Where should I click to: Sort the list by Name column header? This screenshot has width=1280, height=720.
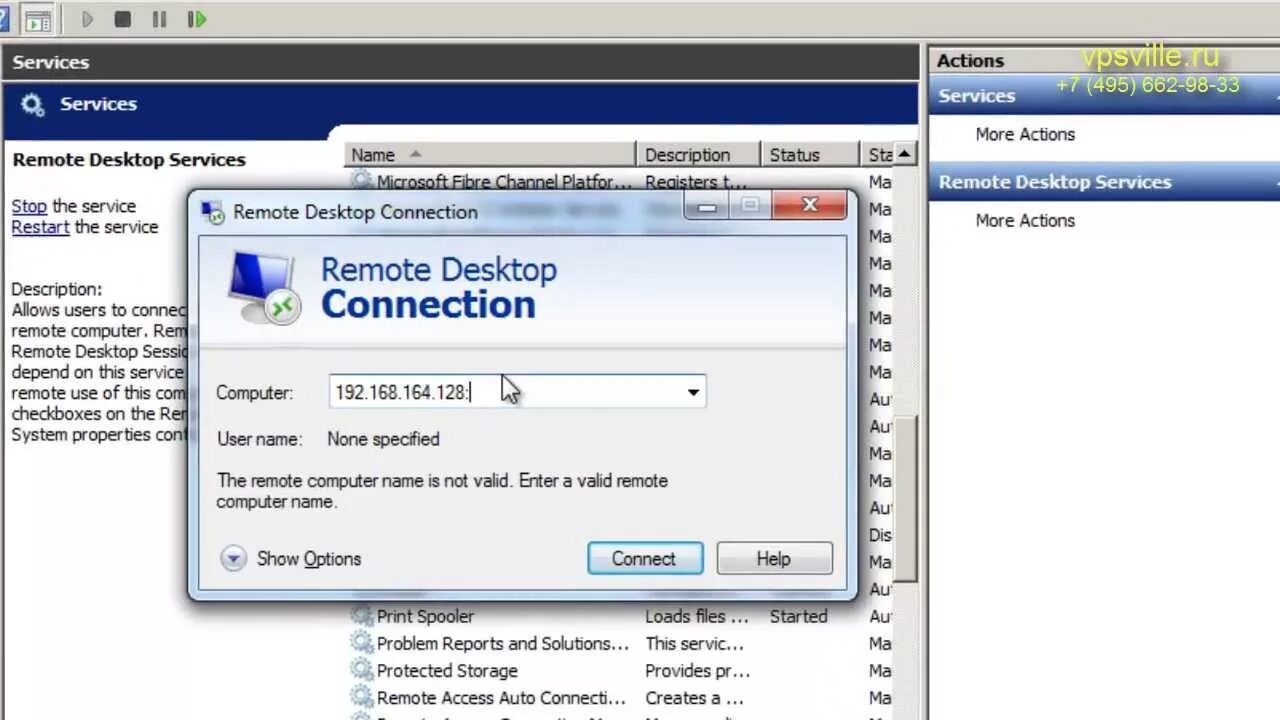(490, 155)
